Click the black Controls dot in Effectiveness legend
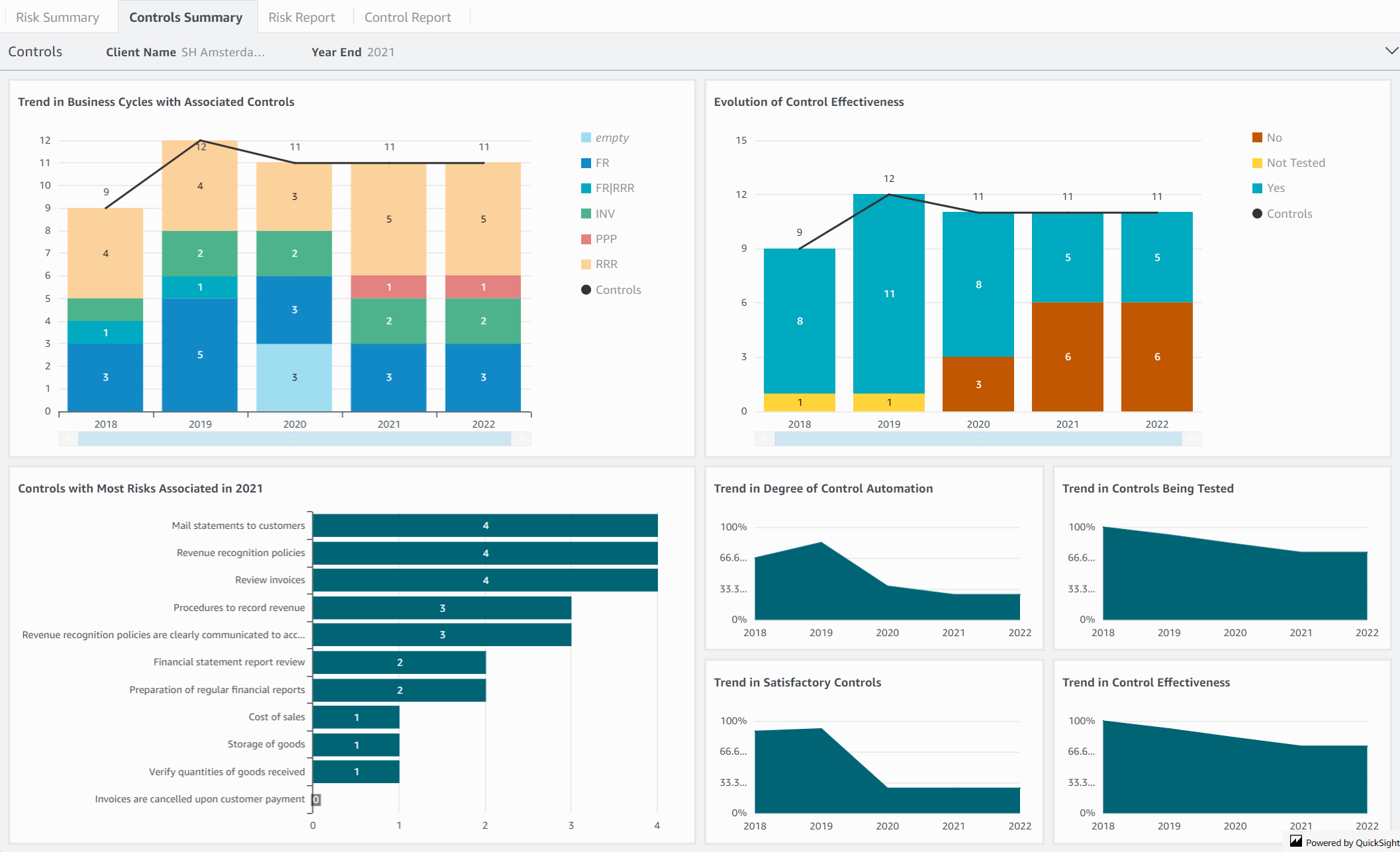1400x852 pixels. [x=1257, y=214]
